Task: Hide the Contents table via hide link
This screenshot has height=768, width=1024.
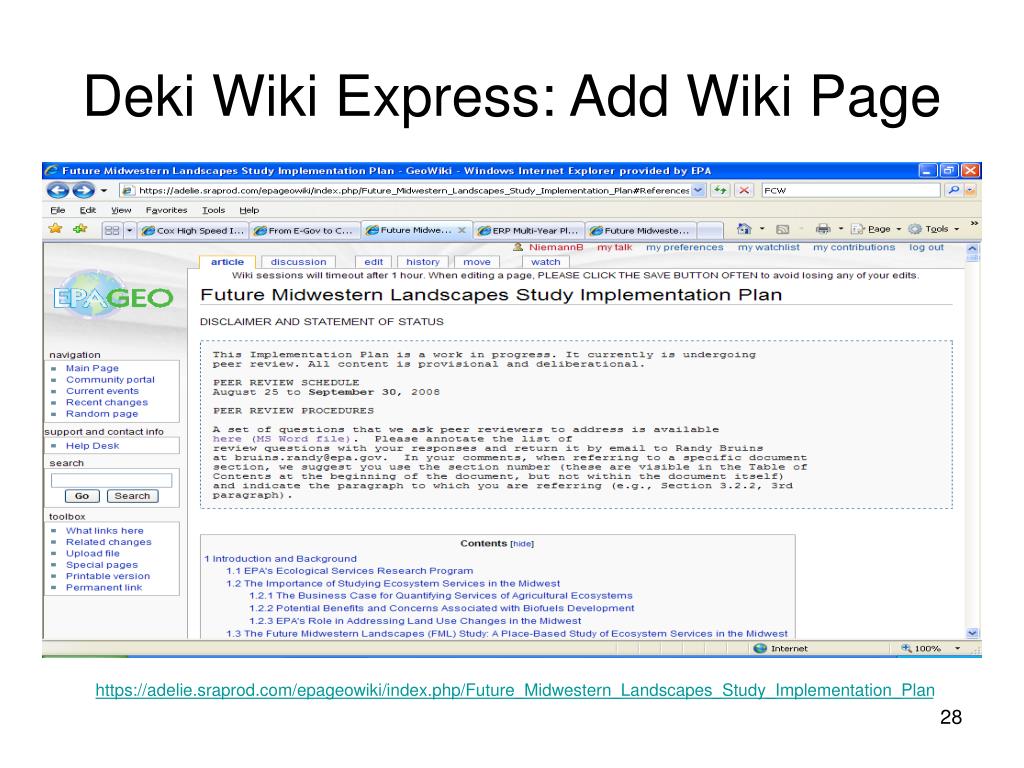Action: point(522,544)
